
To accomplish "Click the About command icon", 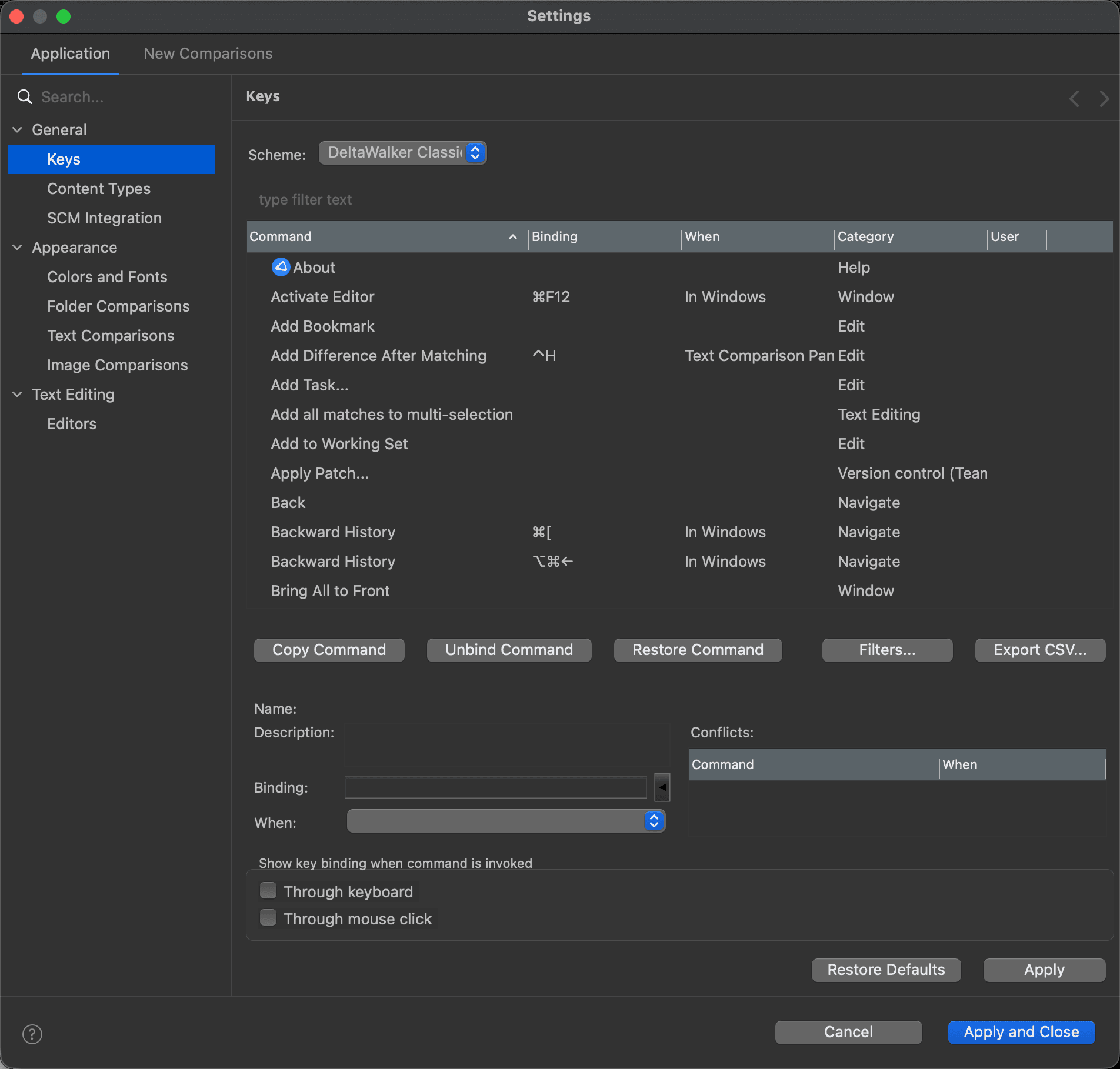I will point(281,267).
